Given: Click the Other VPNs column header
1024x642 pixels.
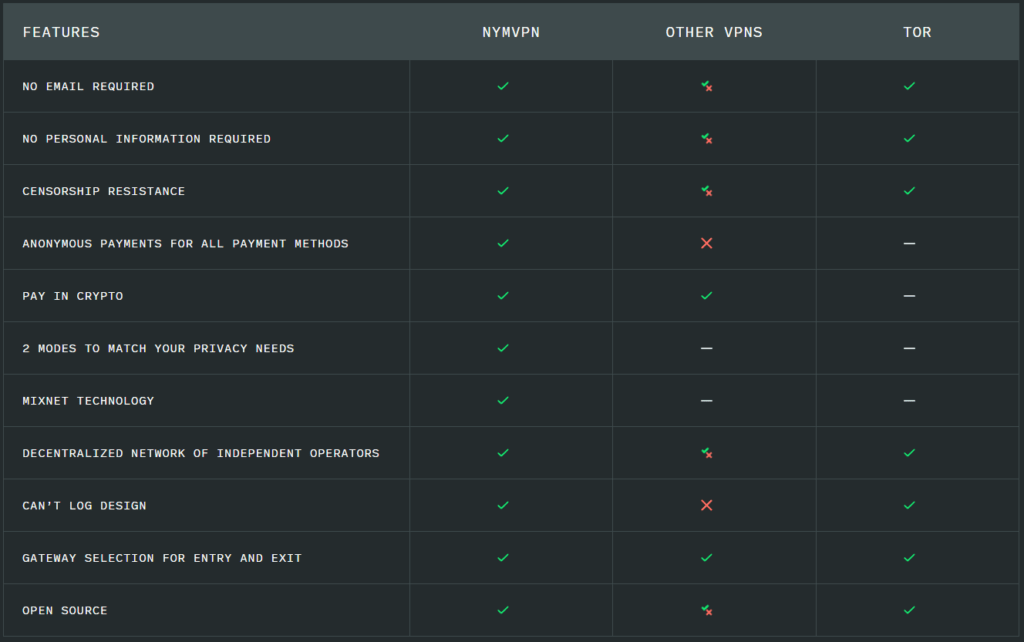Looking at the screenshot, I should [x=714, y=32].
